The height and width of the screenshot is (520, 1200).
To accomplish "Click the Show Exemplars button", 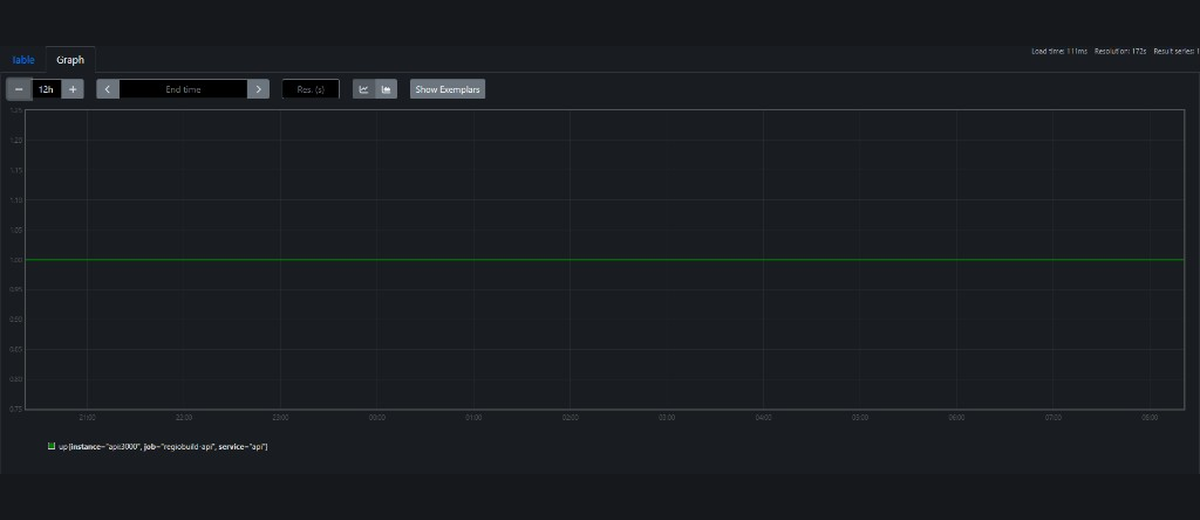I will (x=448, y=89).
